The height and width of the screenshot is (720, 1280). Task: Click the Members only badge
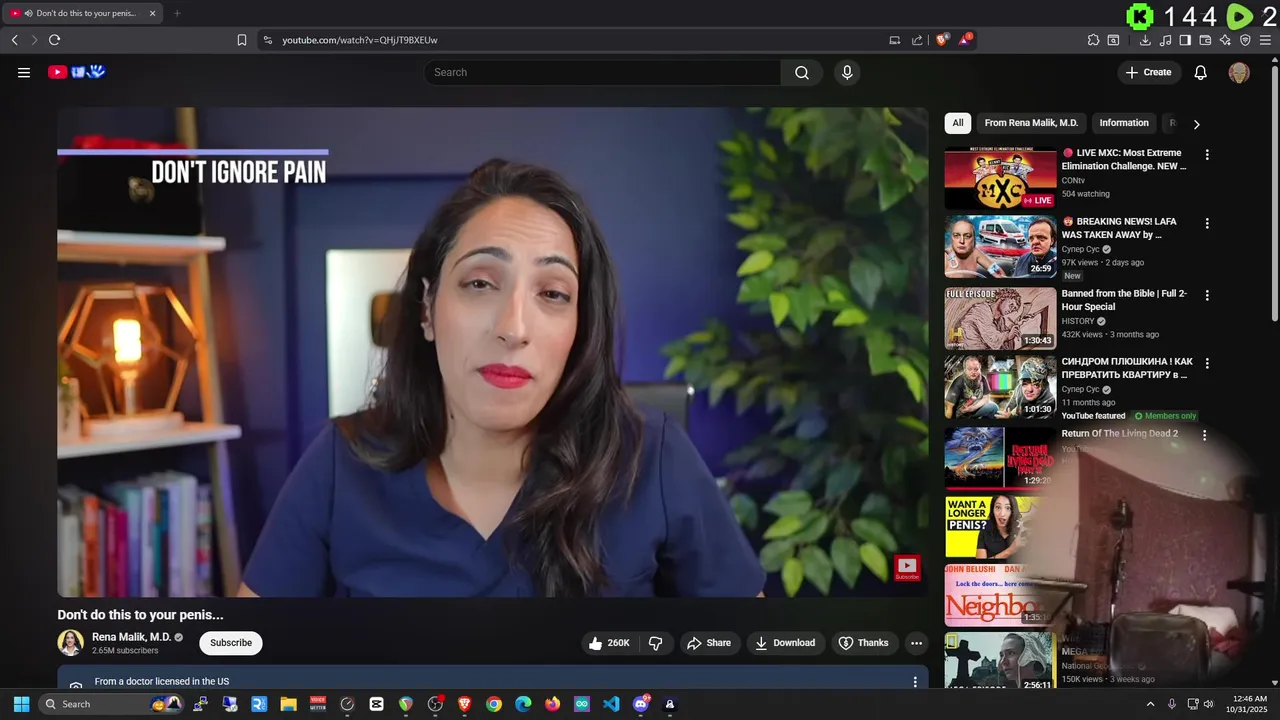click(x=1165, y=416)
